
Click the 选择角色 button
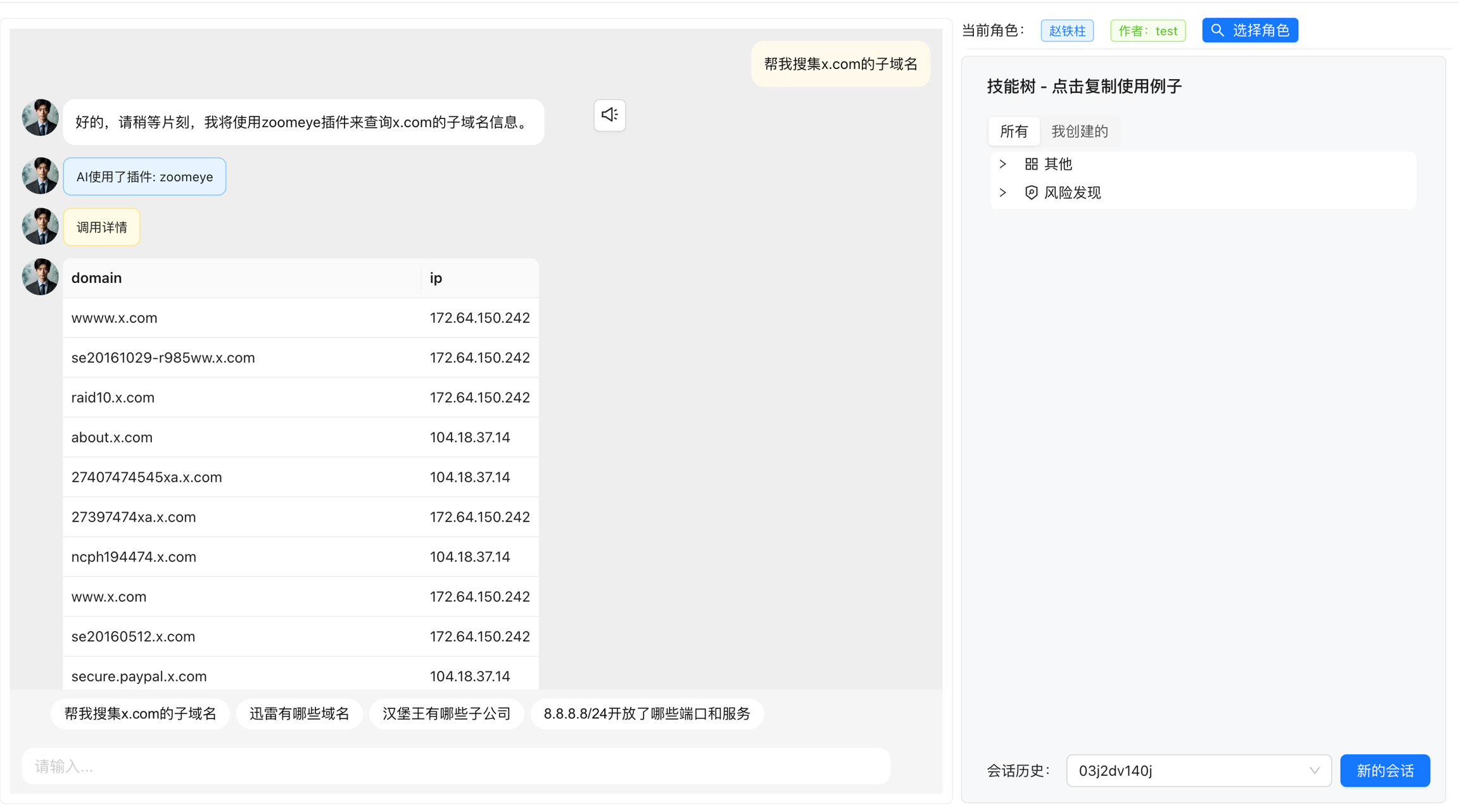point(1249,30)
